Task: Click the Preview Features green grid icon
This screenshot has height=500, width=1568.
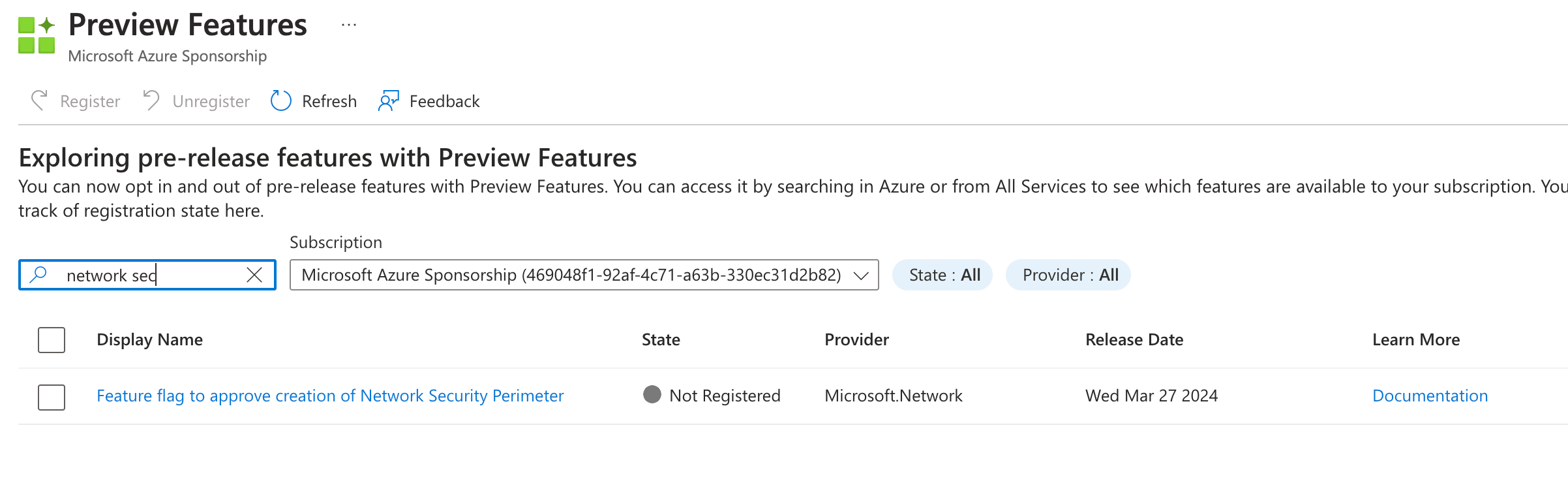Action: coord(37,35)
